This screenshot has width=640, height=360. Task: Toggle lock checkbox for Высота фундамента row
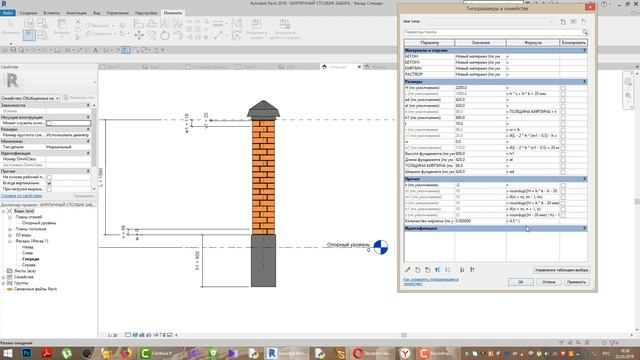coord(563,154)
